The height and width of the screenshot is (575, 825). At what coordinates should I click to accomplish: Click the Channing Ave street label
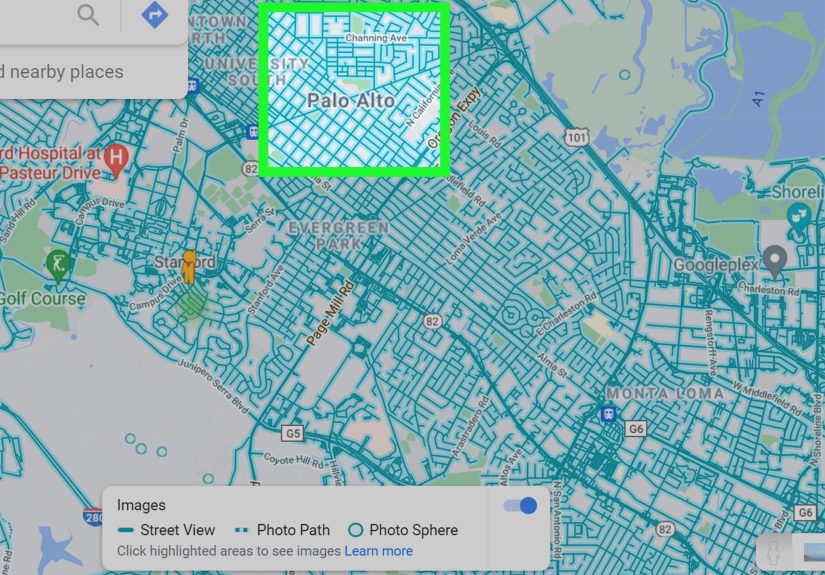(376, 38)
